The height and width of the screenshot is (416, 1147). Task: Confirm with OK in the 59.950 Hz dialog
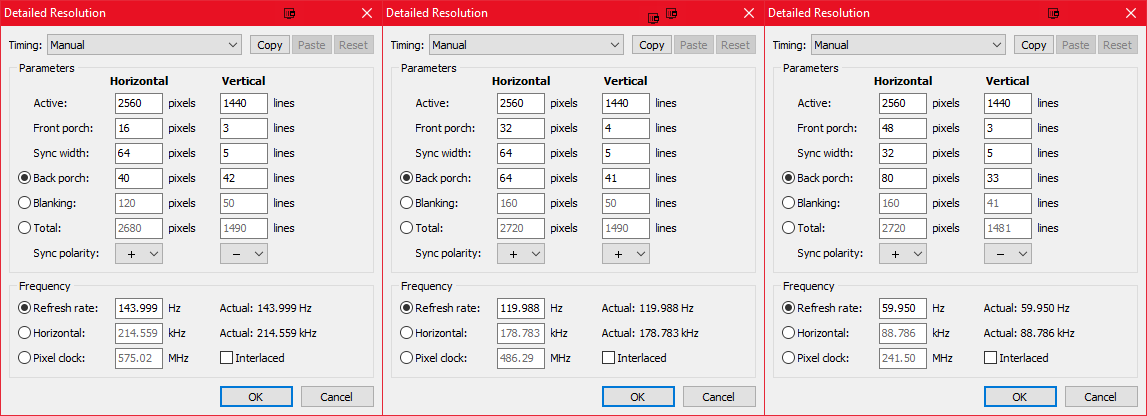[1019, 397]
